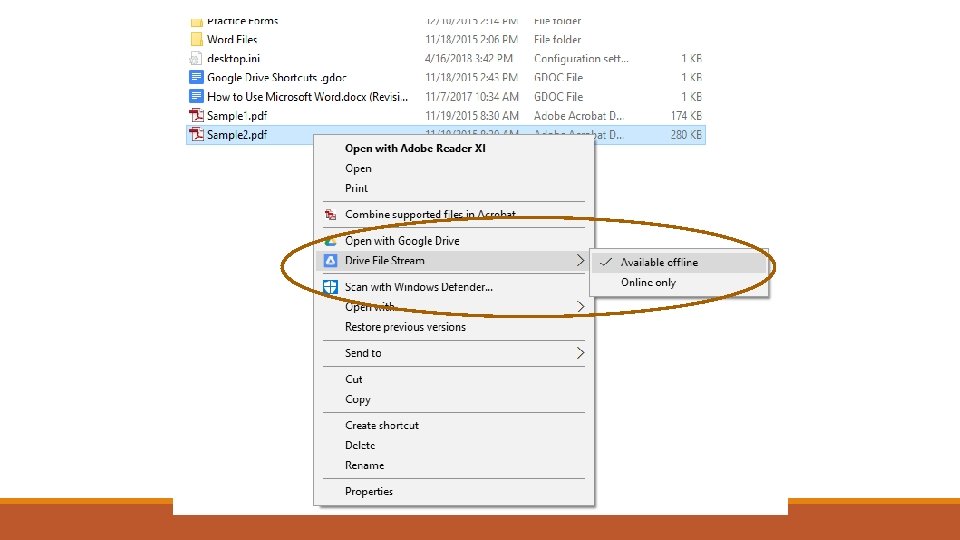Click Open in the context menu

(358, 168)
